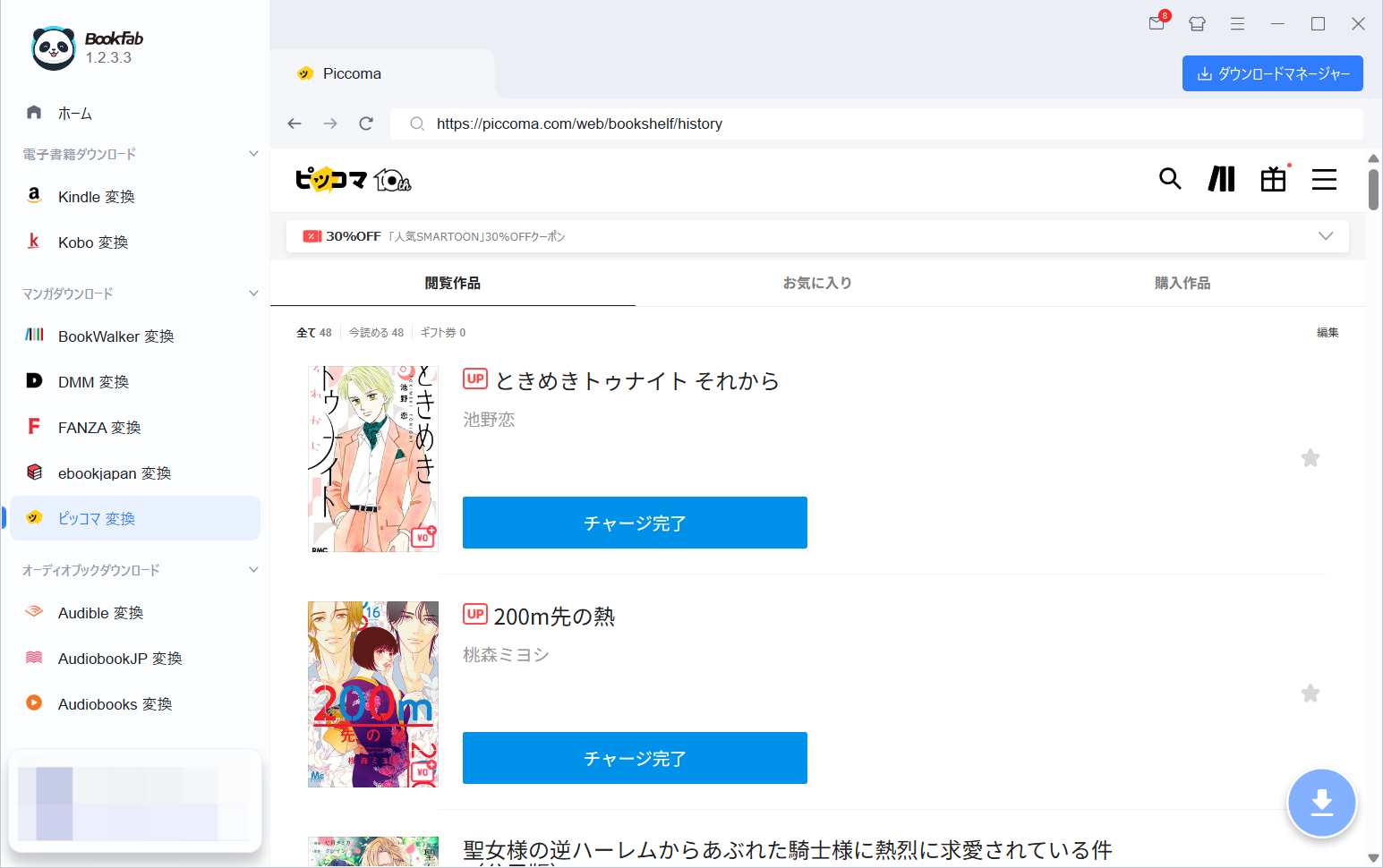Screen dimensions: 1383x868
Task: Open the Piccoma gift box icon
Action: [1274, 179]
